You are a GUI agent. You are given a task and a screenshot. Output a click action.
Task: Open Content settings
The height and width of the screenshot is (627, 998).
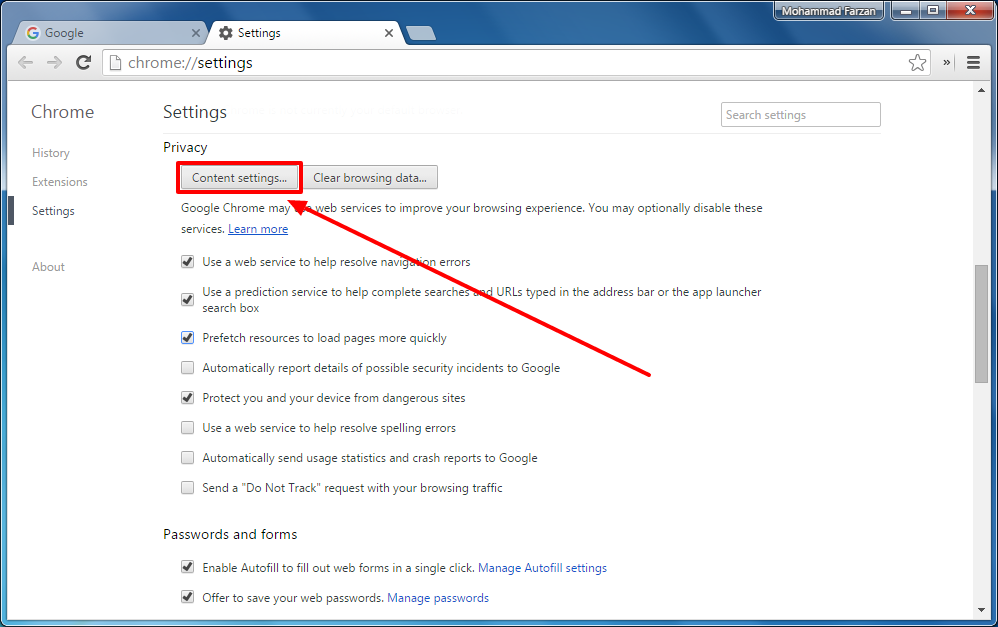point(239,178)
